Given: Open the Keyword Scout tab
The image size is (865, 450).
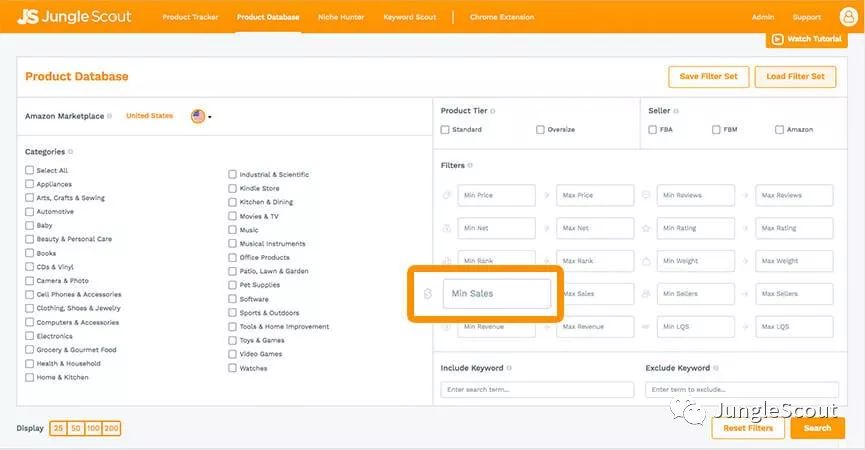Looking at the screenshot, I should point(410,17).
